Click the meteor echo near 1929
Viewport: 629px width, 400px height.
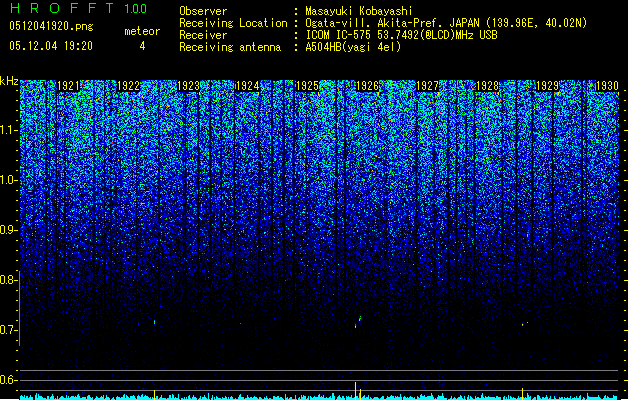click(x=523, y=324)
